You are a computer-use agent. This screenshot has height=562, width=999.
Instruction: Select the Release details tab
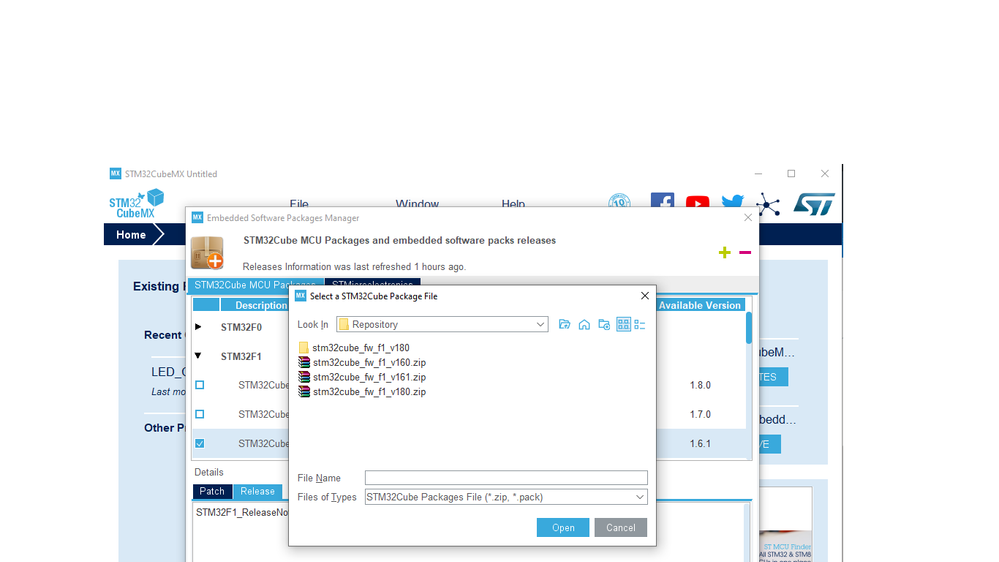click(257, 491)
